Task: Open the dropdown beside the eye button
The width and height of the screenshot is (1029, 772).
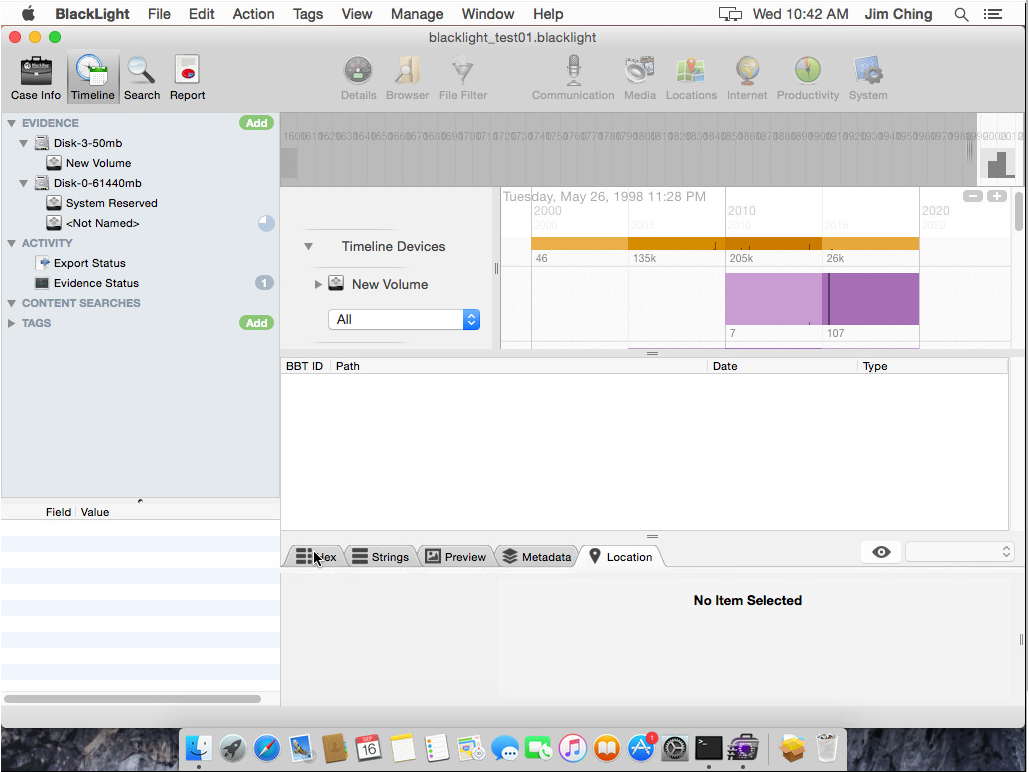Action: click(959, 552)
